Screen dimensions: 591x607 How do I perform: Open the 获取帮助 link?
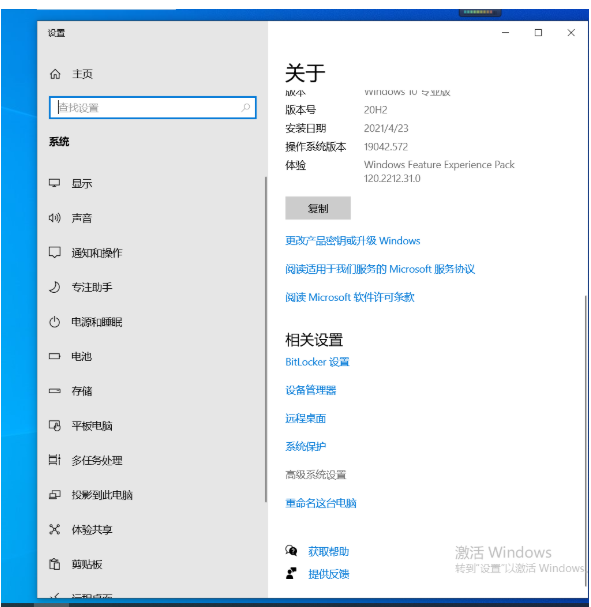pyautogui.click(x=329, y=551)
